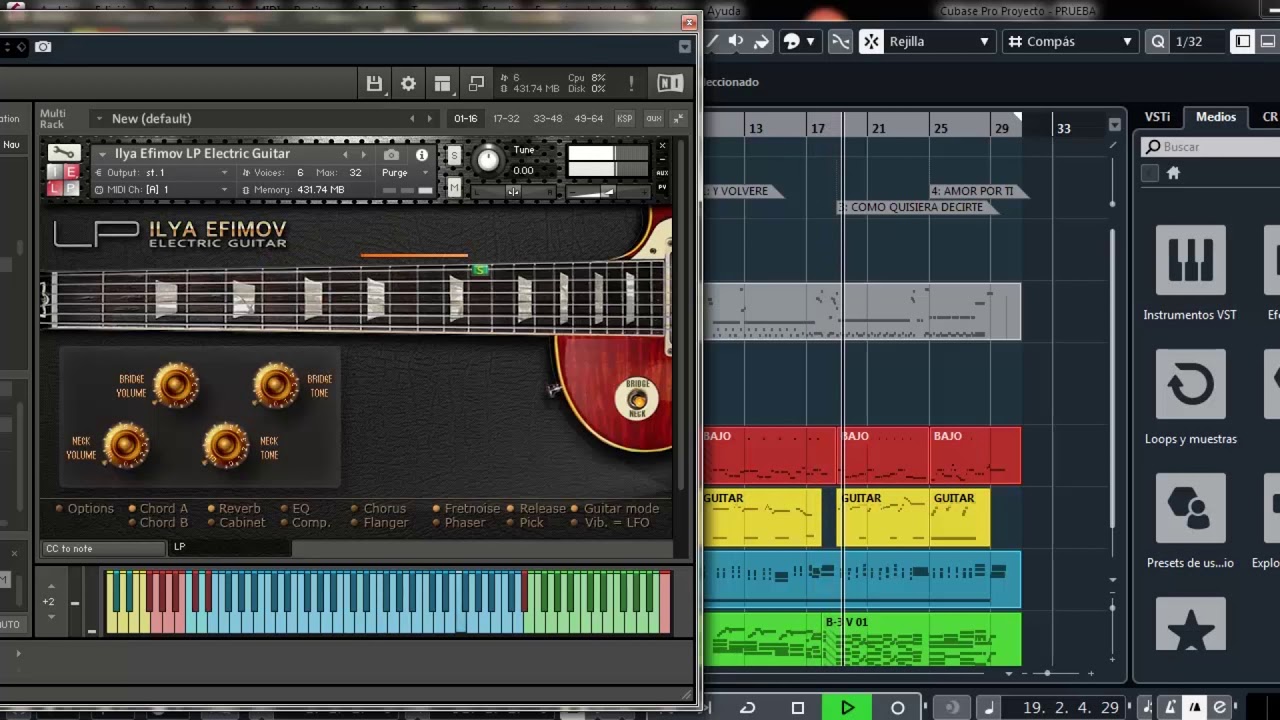Start playback with the green play button
Viewport: 1280px width, 720px height.
[x=847, y=707]
